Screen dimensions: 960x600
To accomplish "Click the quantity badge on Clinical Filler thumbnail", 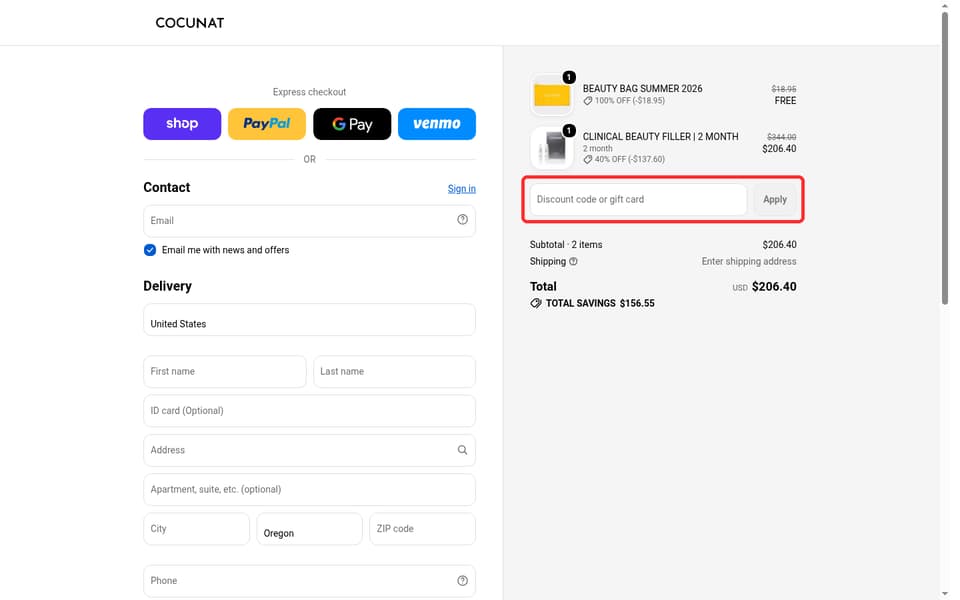I will pos(569,130).
